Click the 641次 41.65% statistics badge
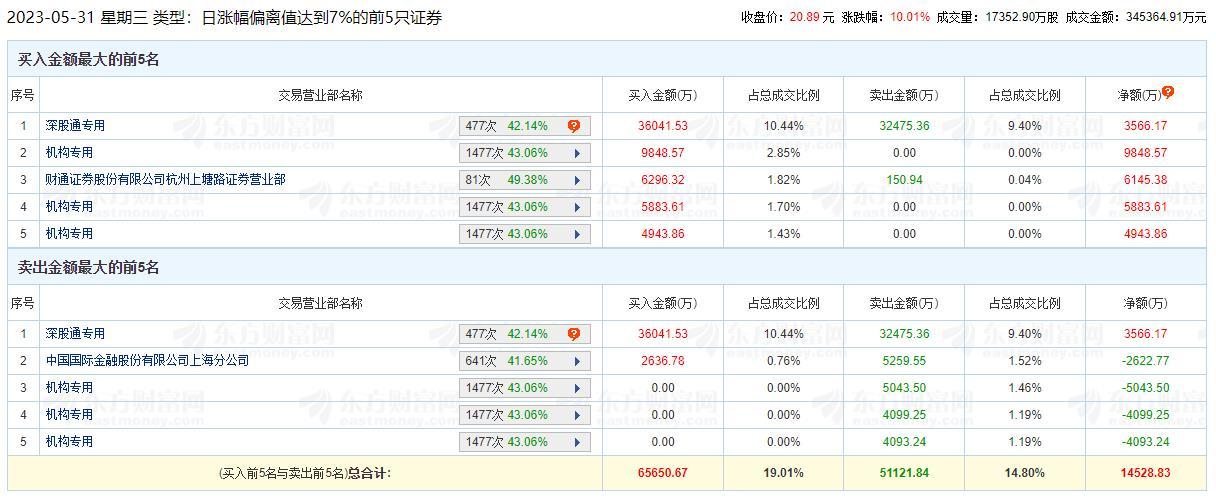 [506, 362]
